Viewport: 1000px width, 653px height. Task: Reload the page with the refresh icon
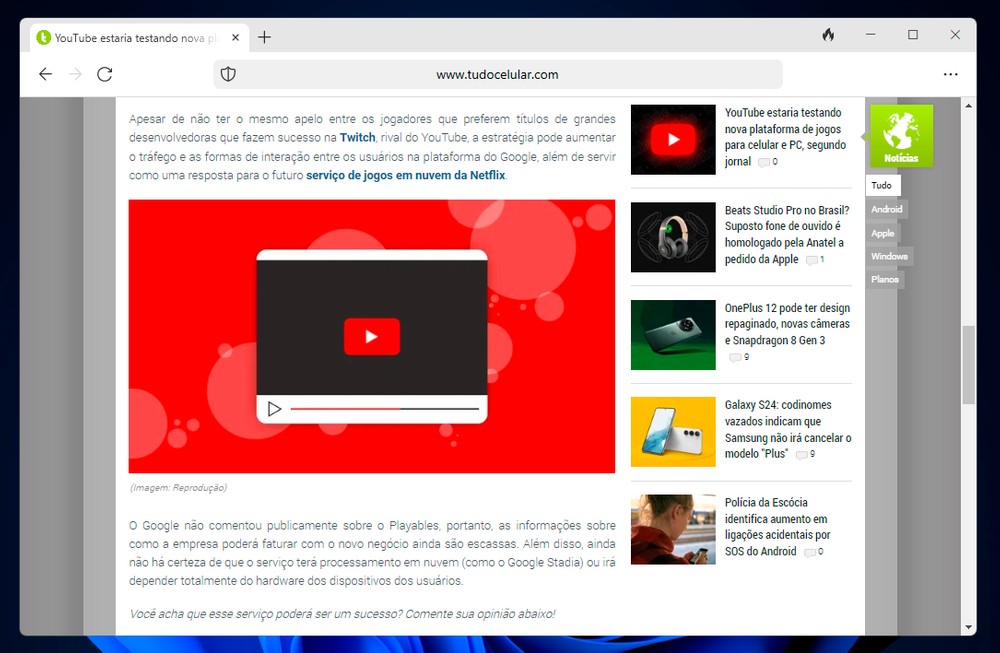tap(104, 74)
